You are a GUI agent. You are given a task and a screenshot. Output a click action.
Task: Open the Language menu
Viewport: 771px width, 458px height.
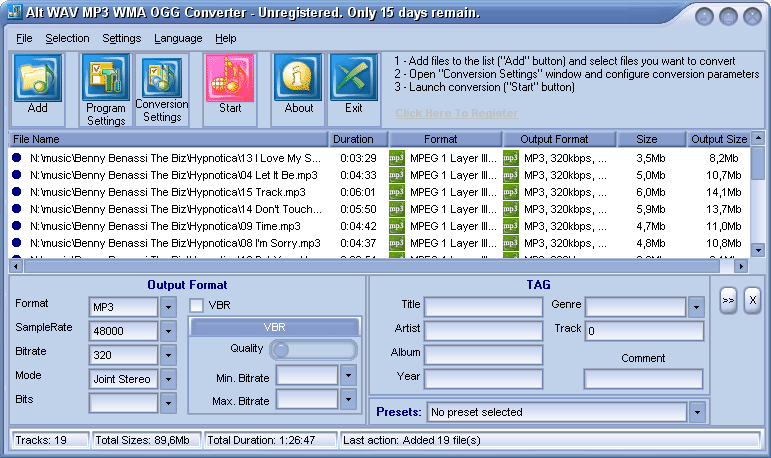click(178, 38)
